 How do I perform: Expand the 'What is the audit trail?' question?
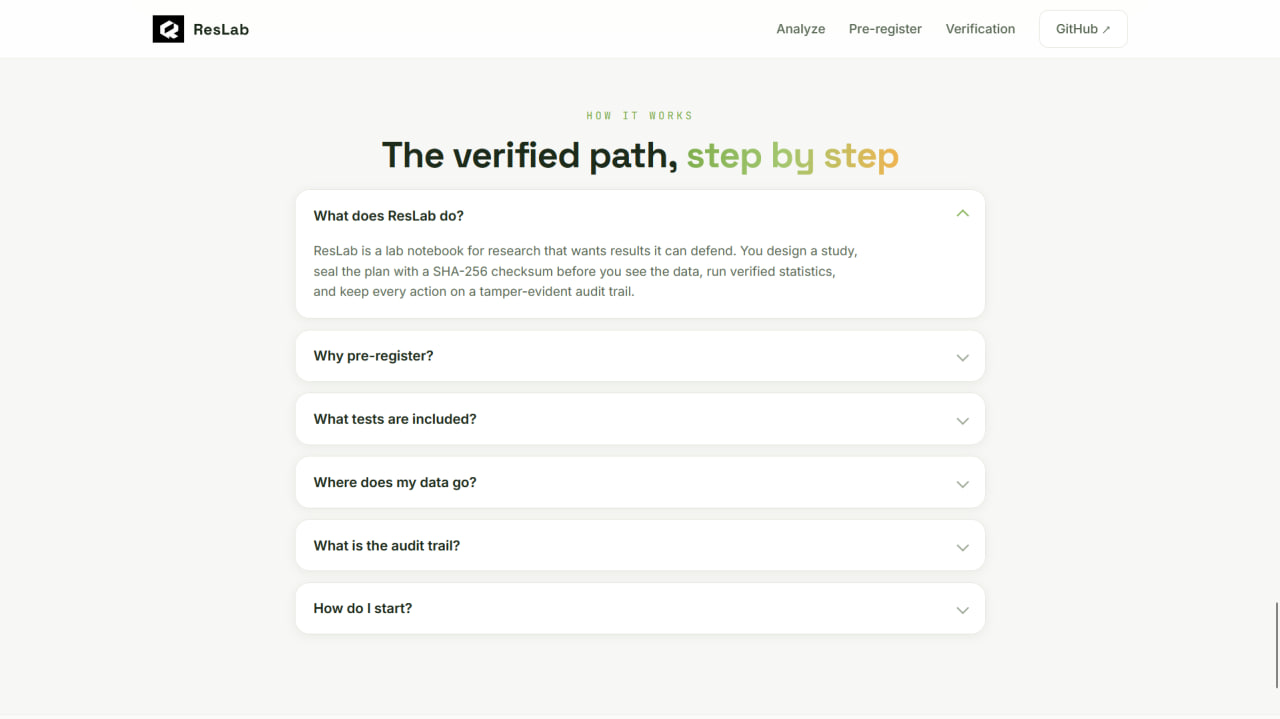640,545
